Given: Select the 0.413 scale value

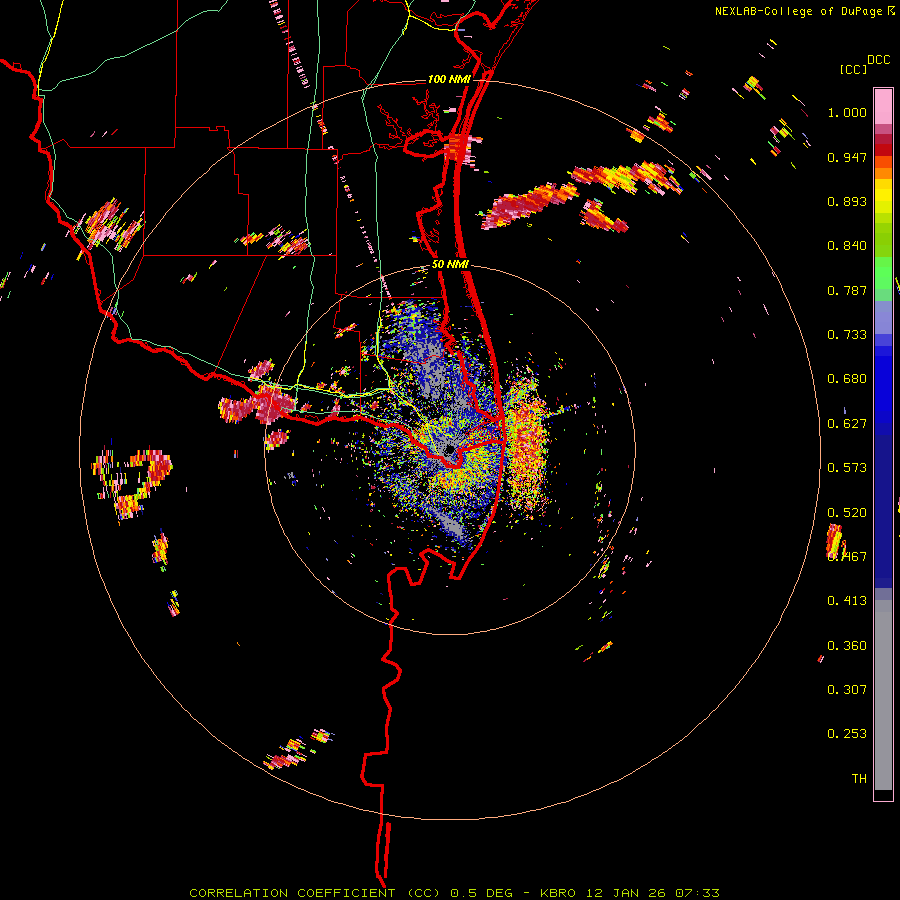Looking at the screenshot, I should pos(847,601).
